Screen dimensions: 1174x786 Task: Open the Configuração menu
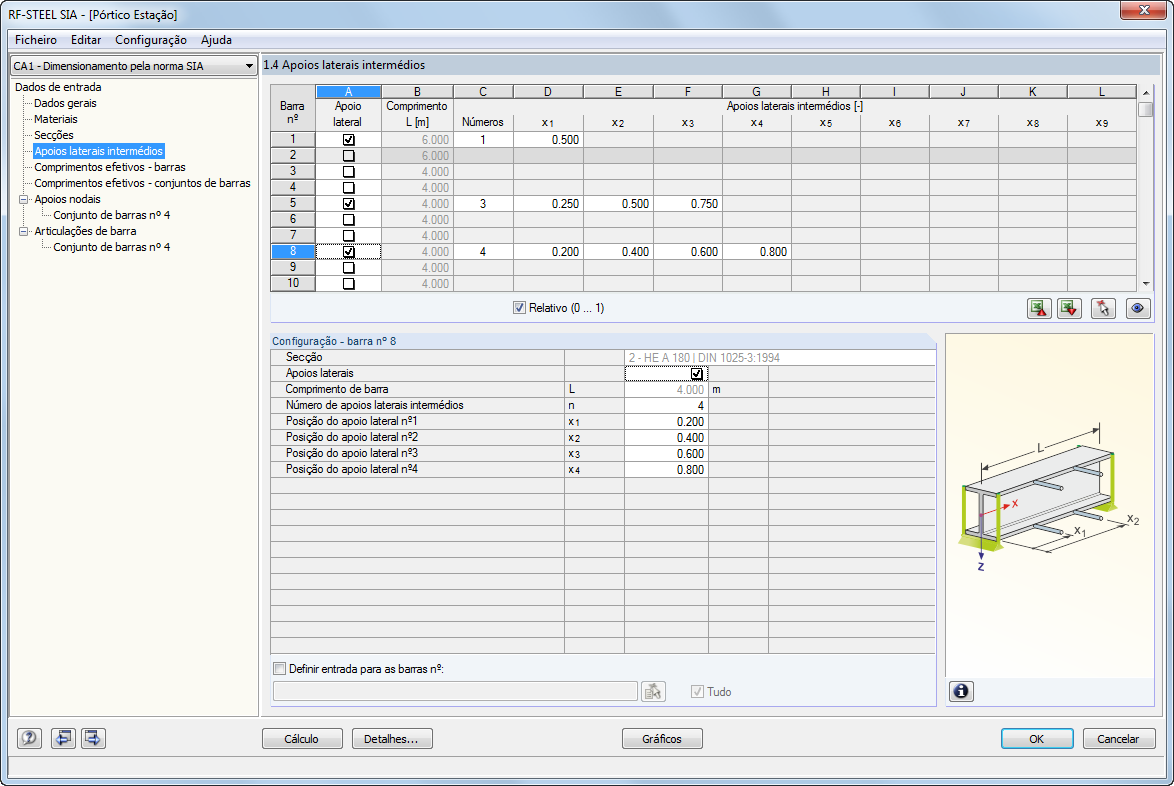point(150,40)
